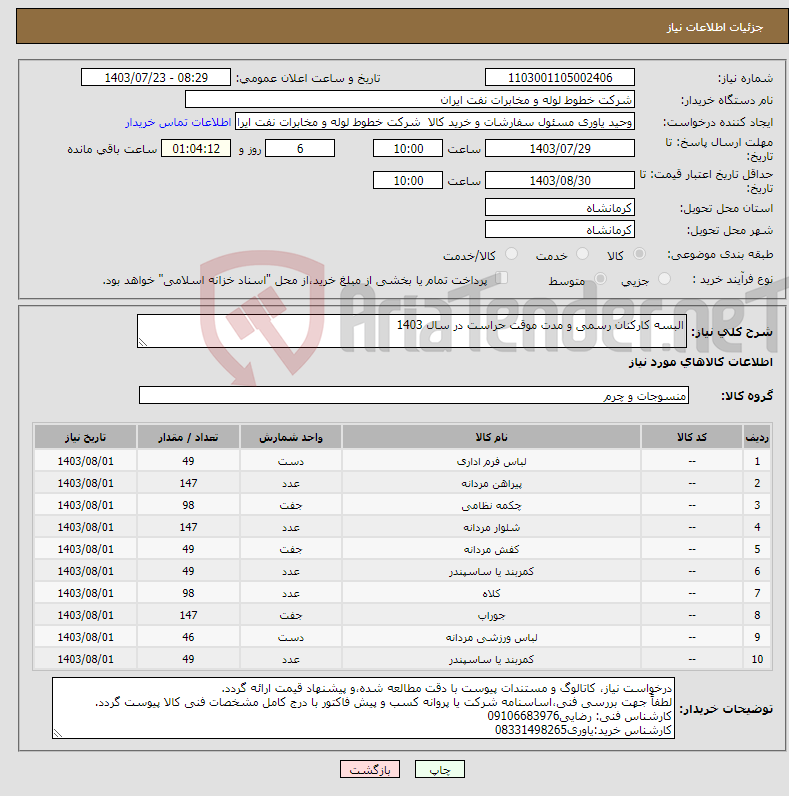Click the remaining time field 01:04:12
Image resolution: width=789 pixels, height=796 pixels.
tap(196, 149)
